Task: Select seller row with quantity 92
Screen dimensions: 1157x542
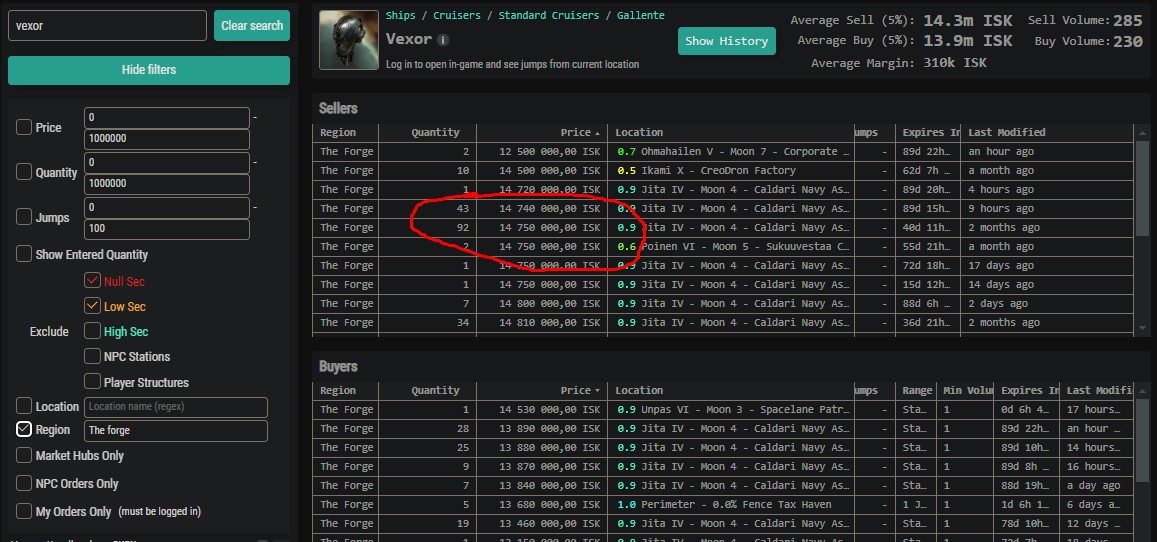Action: (722, 228)
